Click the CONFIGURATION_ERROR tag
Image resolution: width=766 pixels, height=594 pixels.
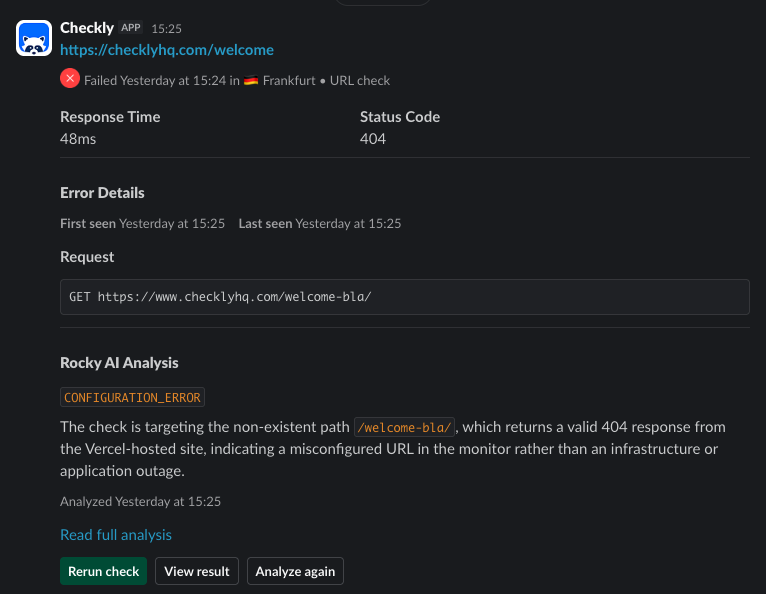coord(132,397)
